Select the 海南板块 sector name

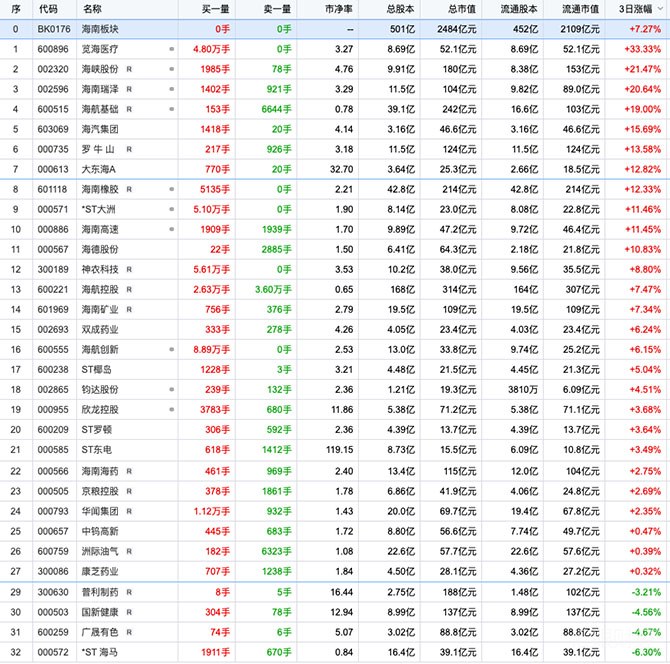[x=100, y=29]
